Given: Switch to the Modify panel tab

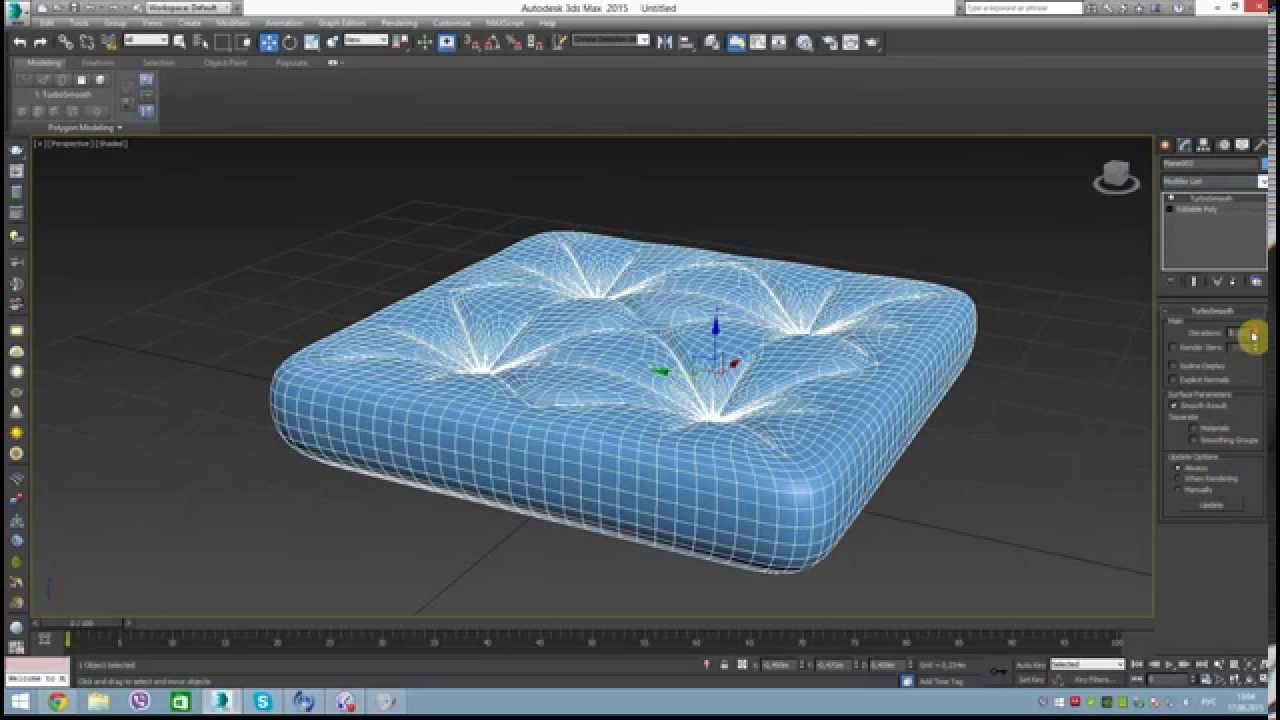Looking at the screenshot, I should pyautogui.click(x=1184, y=145).
